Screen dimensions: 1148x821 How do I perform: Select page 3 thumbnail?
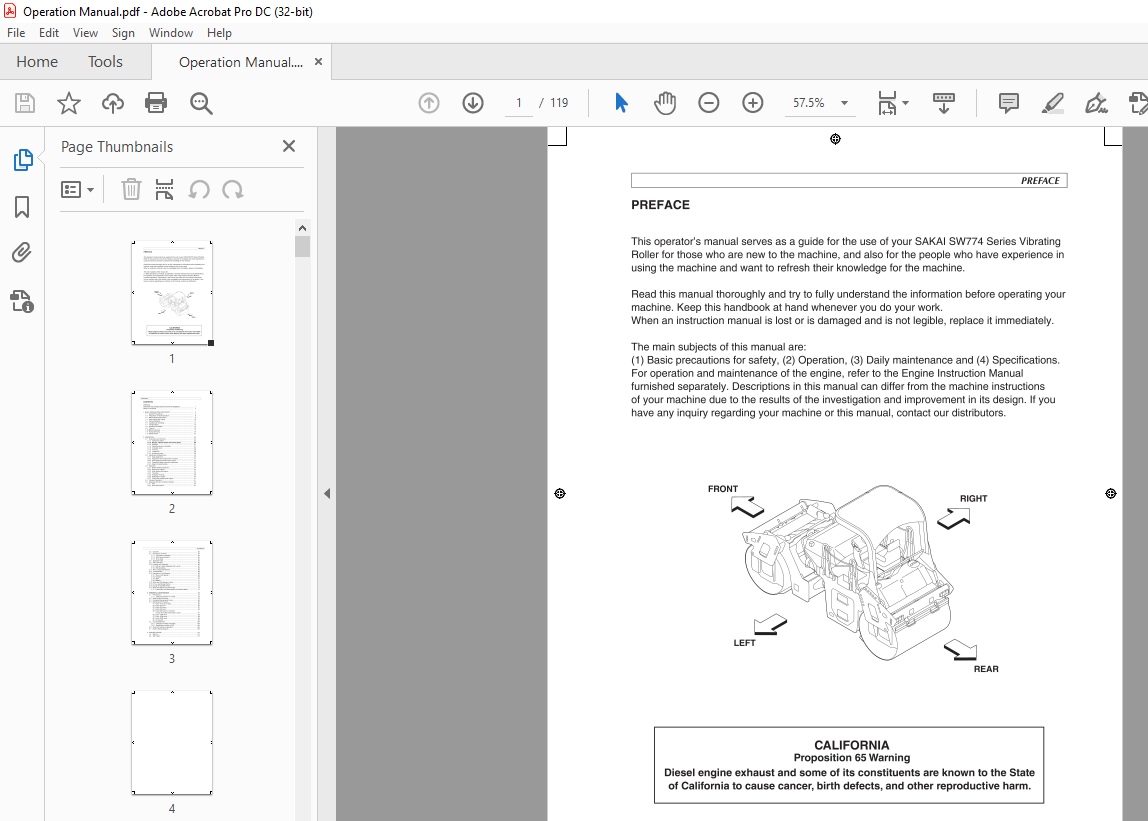(x=172, y=593)
